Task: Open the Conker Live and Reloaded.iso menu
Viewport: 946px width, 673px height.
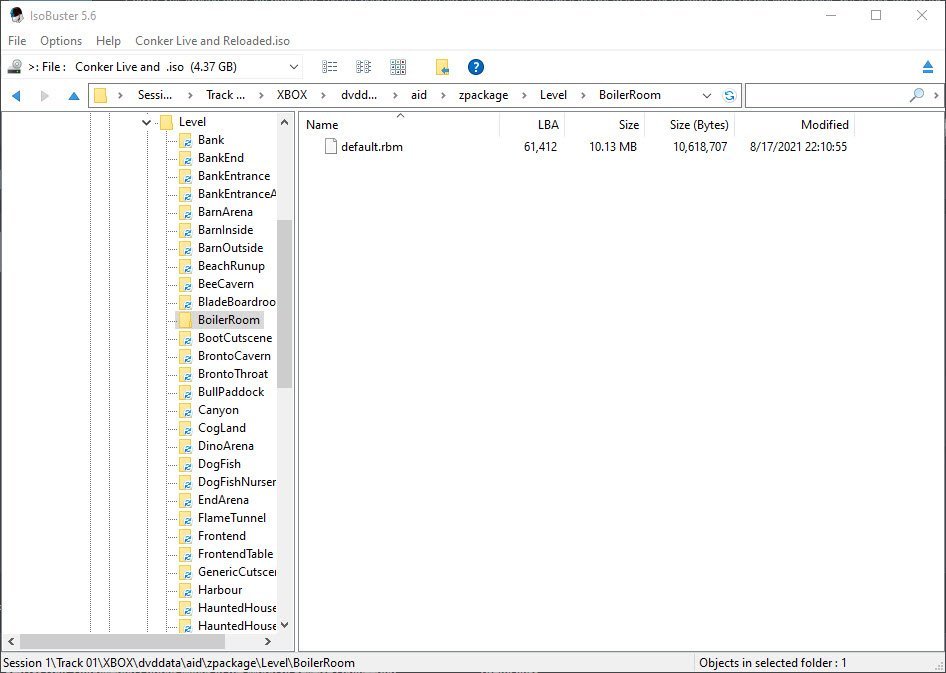Action: [212, 41]
